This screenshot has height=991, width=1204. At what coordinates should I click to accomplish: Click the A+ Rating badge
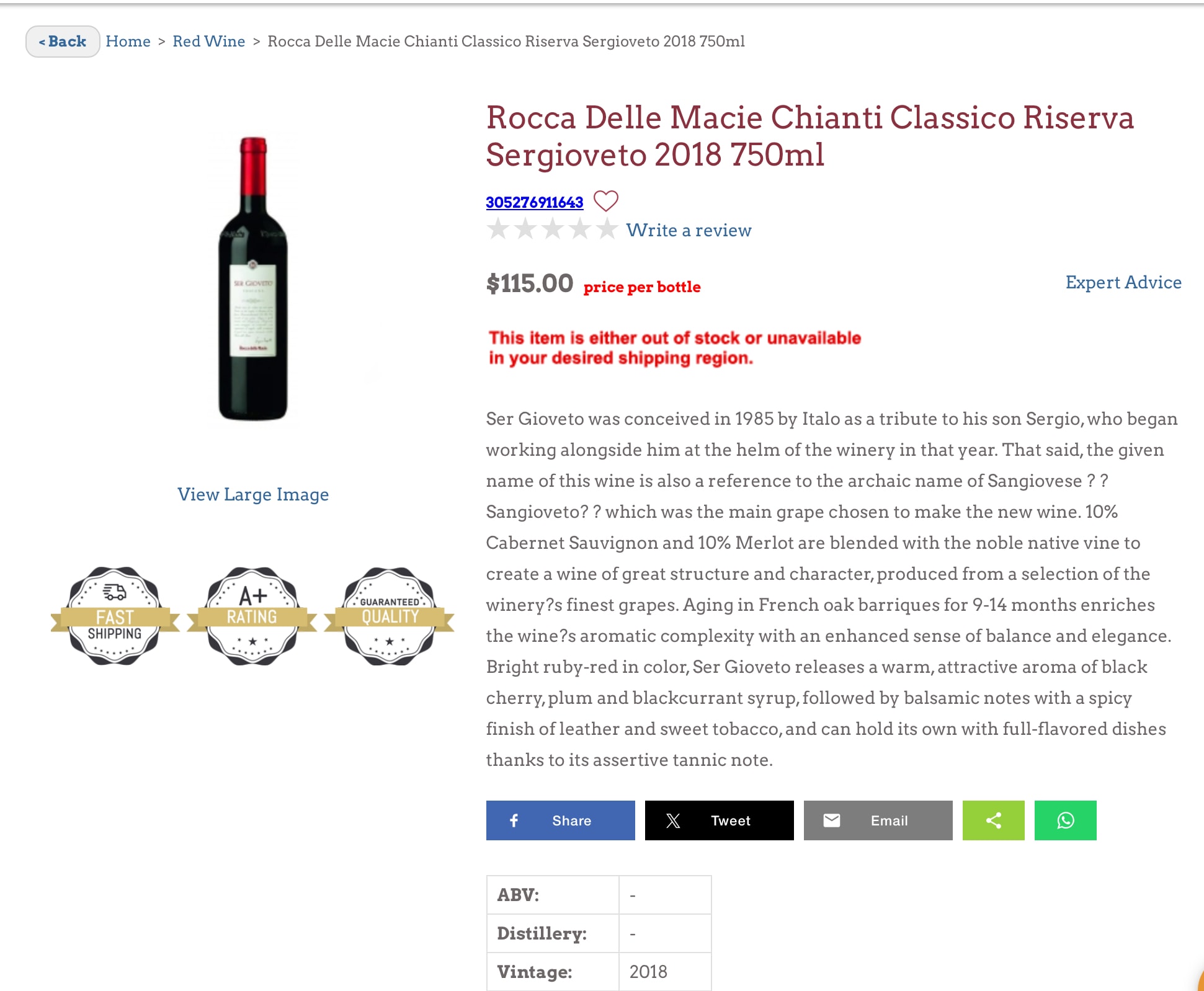[252, 616]
